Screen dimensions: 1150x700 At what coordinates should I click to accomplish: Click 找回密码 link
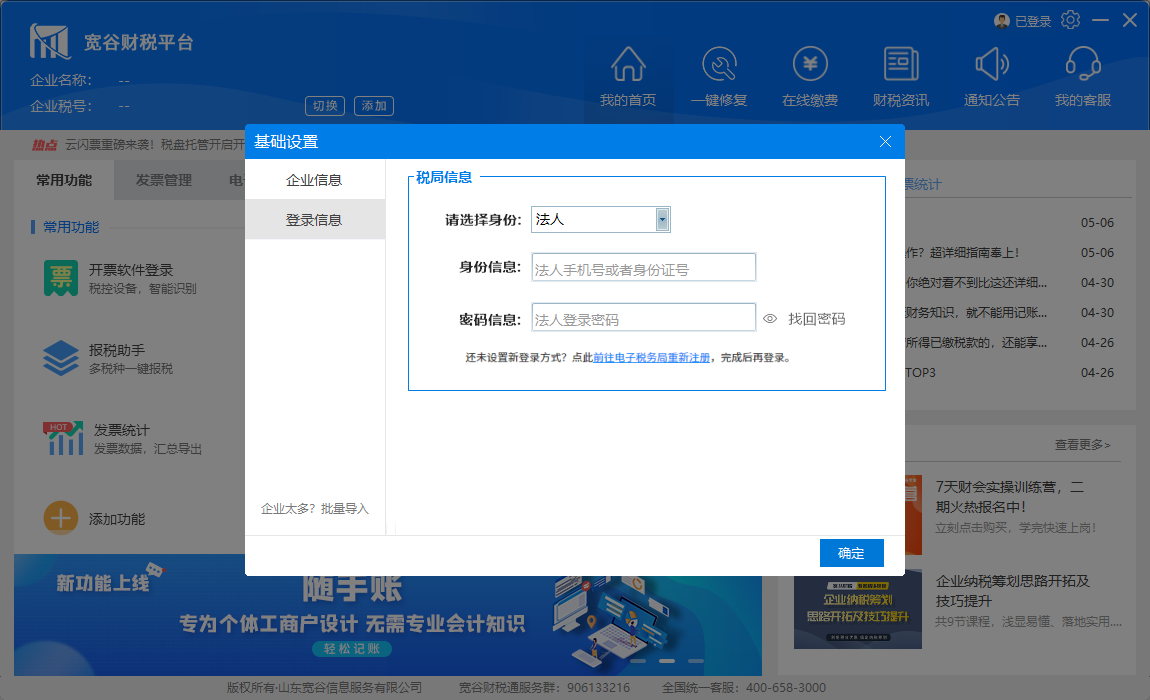pyautogui.click(x=816, y=319)
